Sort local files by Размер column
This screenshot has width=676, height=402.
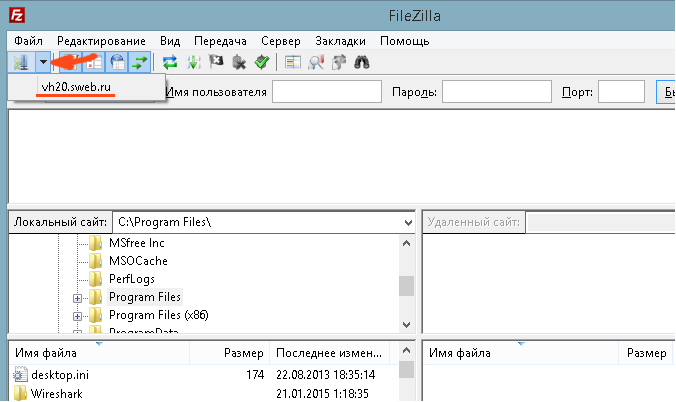pos(229,353)
